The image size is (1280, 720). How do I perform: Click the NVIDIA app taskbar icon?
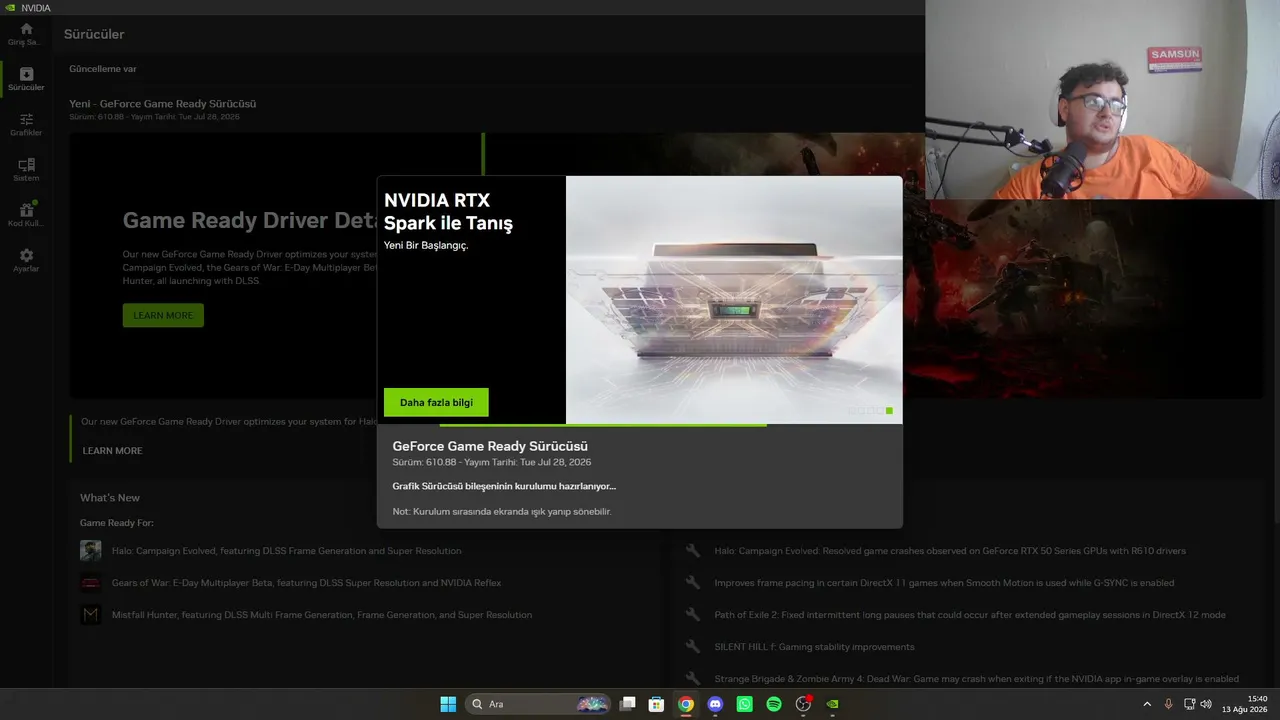(x=832, y=704)
